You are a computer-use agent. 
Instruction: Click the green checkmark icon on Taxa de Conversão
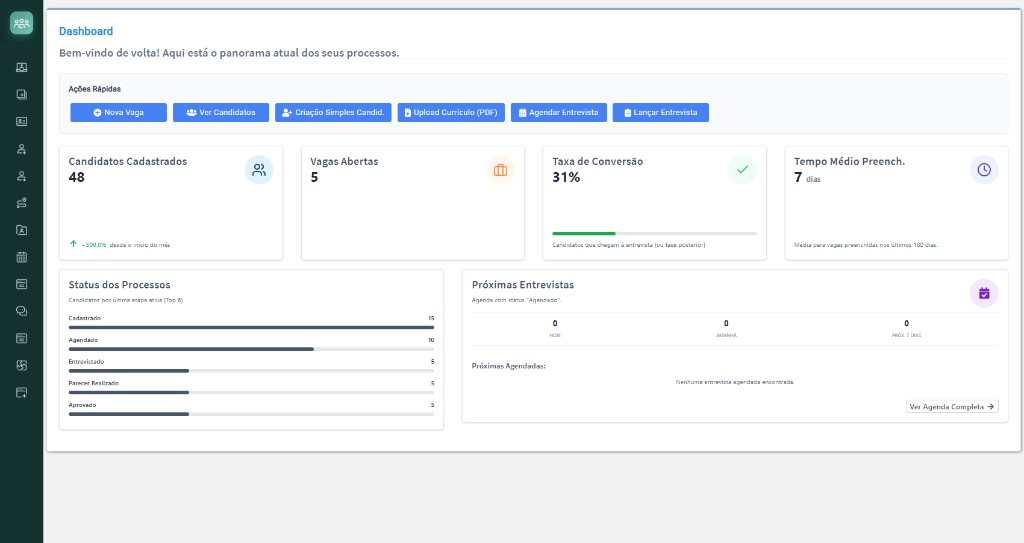743,170
